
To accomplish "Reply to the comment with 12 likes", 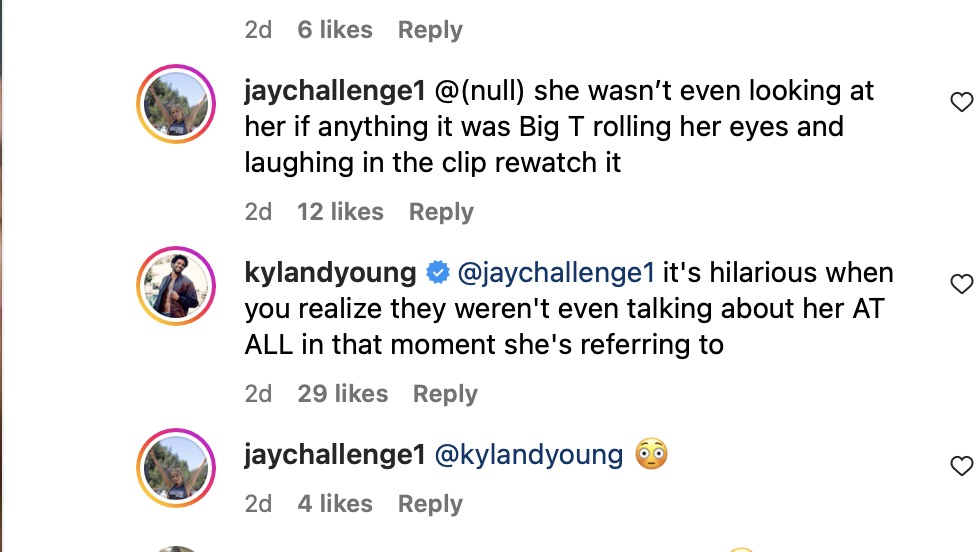I will coord(441,212).
